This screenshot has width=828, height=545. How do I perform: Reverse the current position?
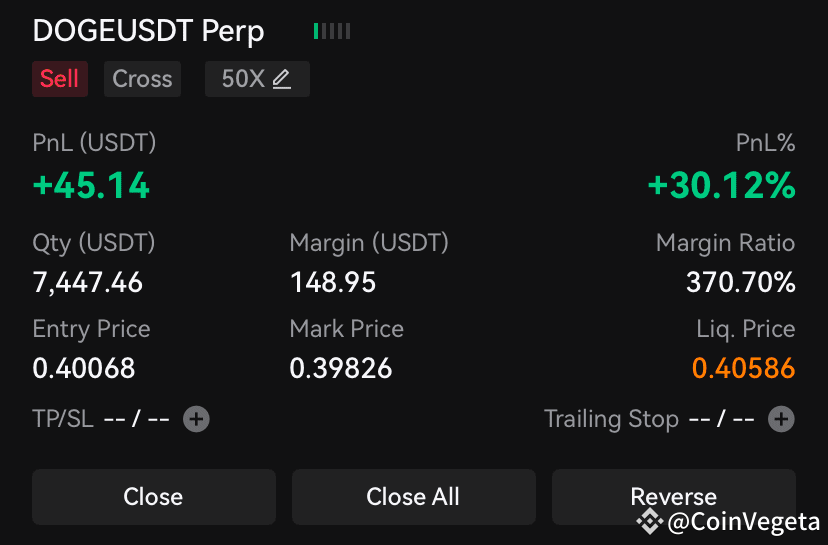tap(674, 497)
